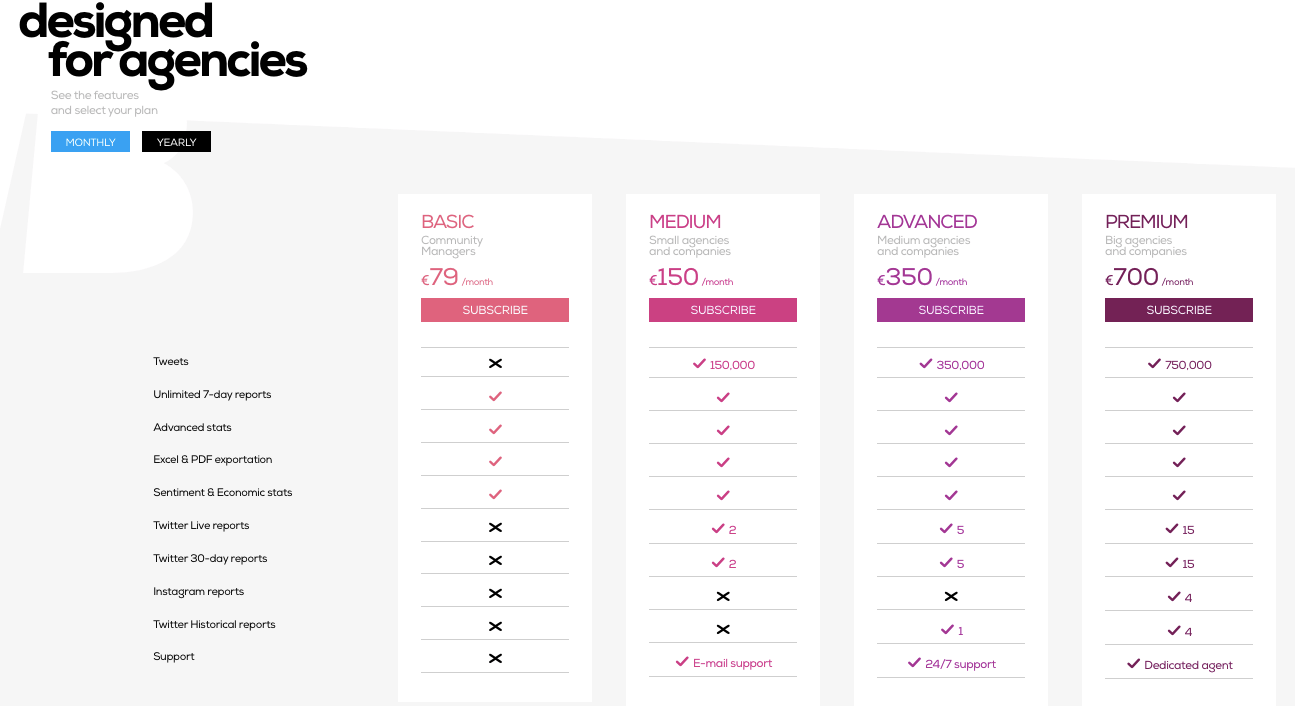
Task: Click Medium plan's Instagram reports cross icon
Action: tap(723, 596)
